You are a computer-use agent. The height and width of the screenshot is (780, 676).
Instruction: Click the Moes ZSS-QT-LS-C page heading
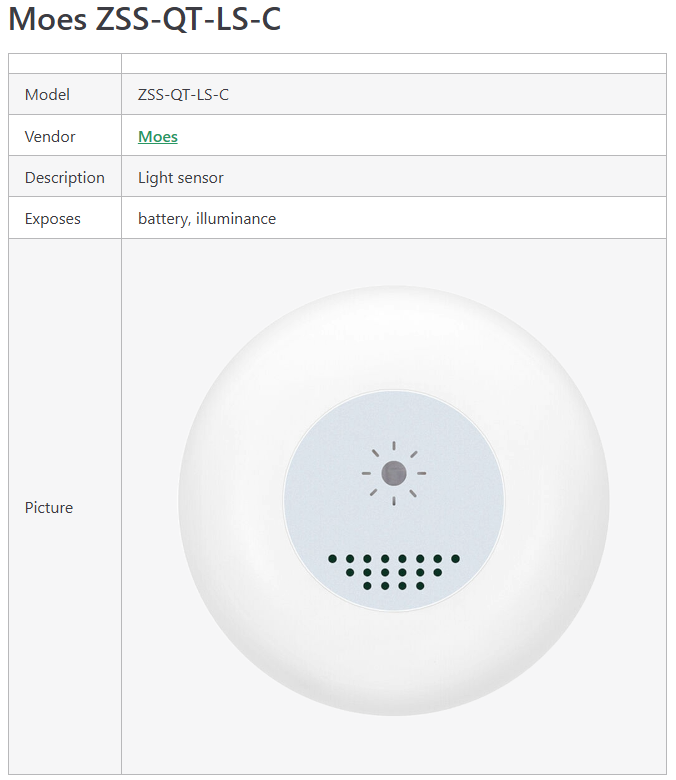[x=144, y=19]
